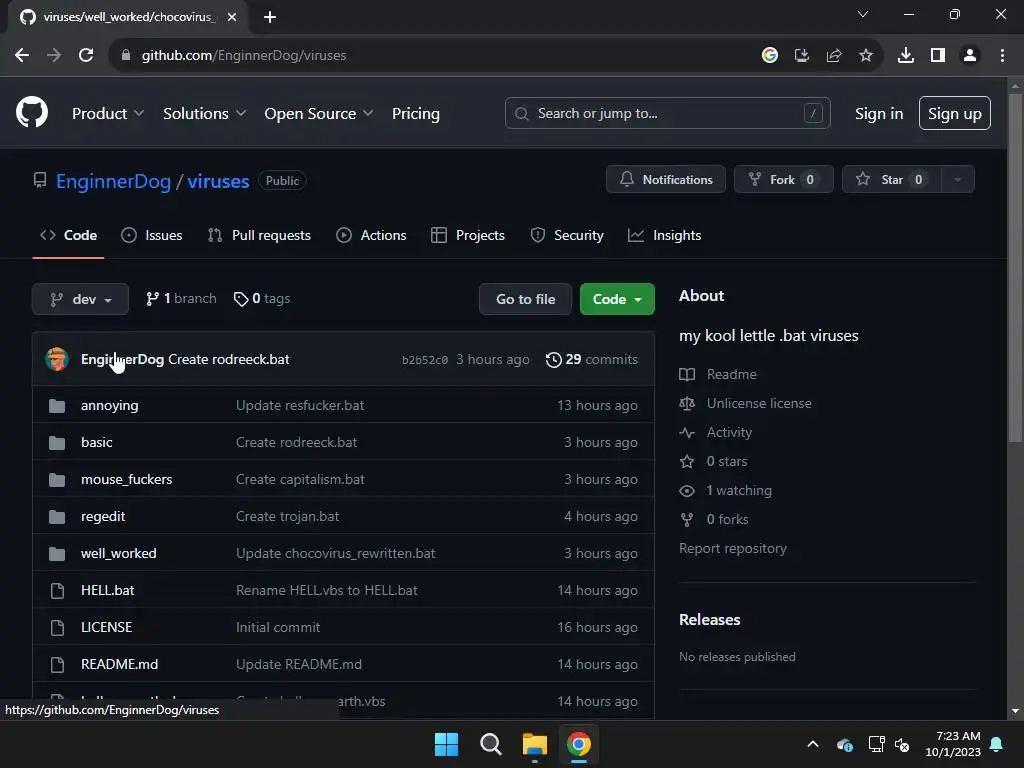Open Chrome tab search chevron

(x=863, y=14)
